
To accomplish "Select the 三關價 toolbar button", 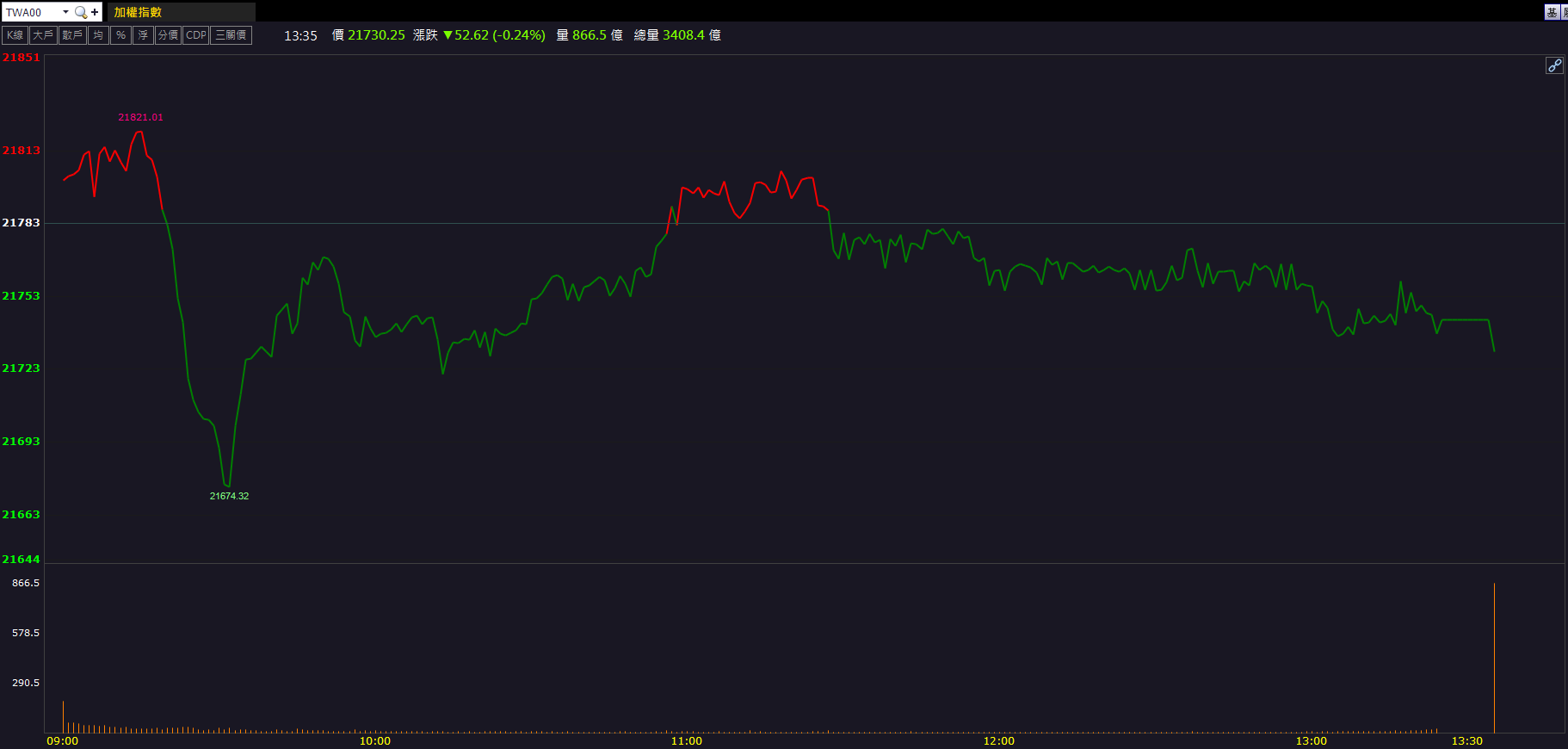I will (x=231, y=35).
